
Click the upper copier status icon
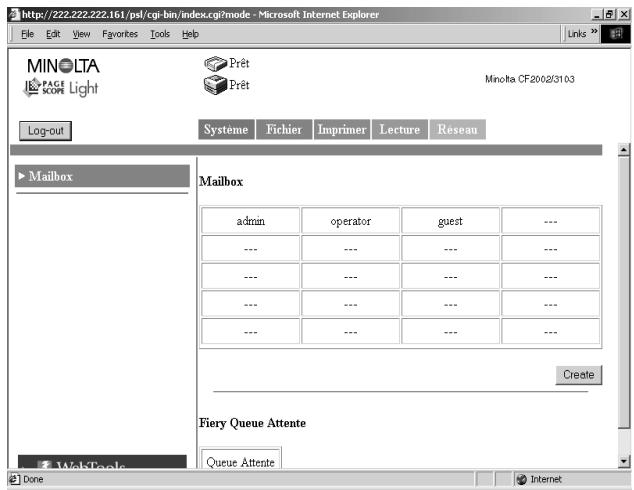(216, 63)
